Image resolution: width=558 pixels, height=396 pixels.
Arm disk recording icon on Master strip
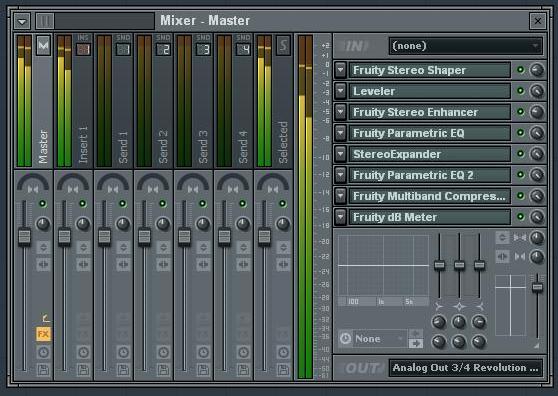[43, 370]
